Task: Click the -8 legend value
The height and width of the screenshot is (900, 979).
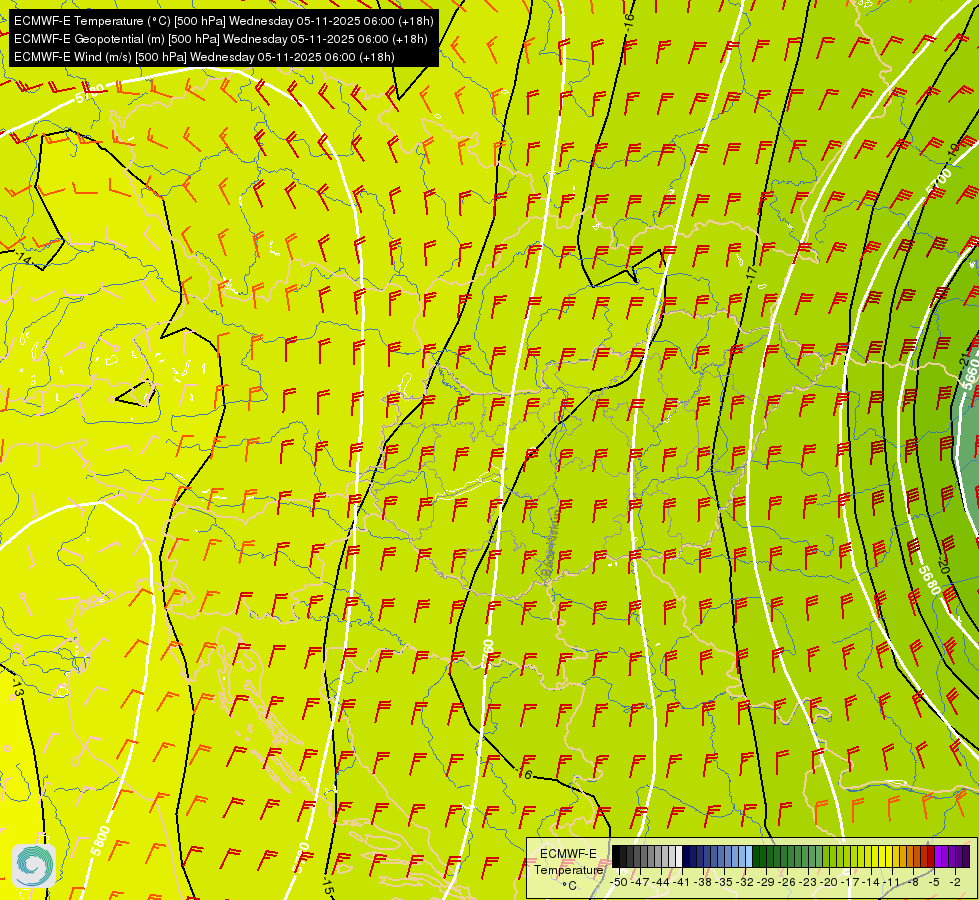Action: point(913,882)
